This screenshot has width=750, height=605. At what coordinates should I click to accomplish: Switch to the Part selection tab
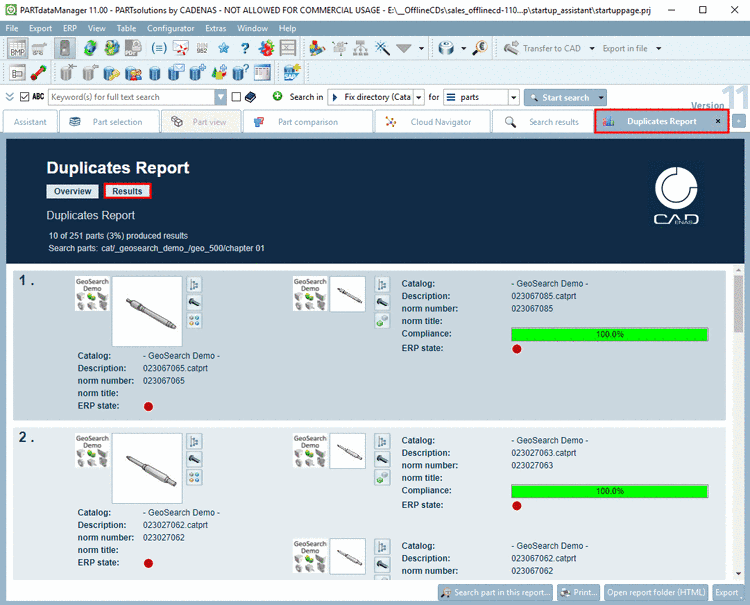[x=109, y=122]
